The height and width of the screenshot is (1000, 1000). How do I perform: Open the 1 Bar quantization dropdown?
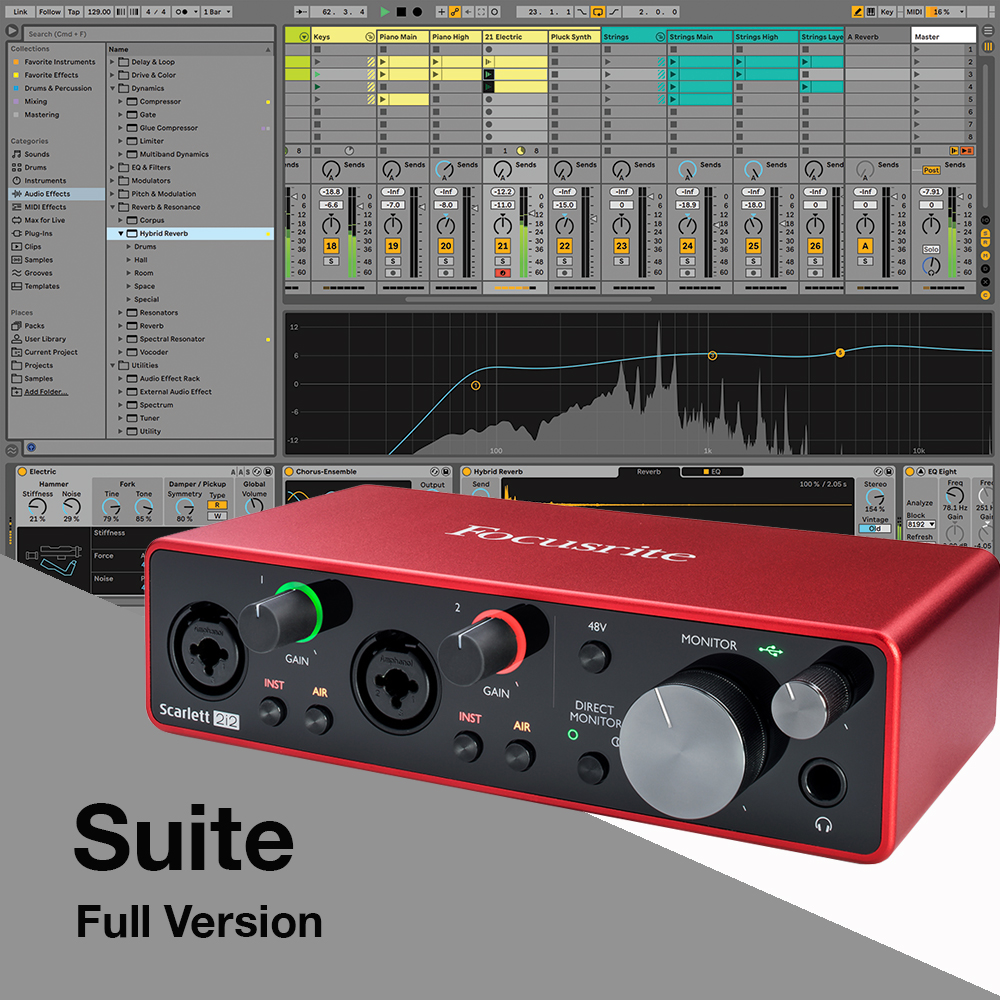point(216,11)
